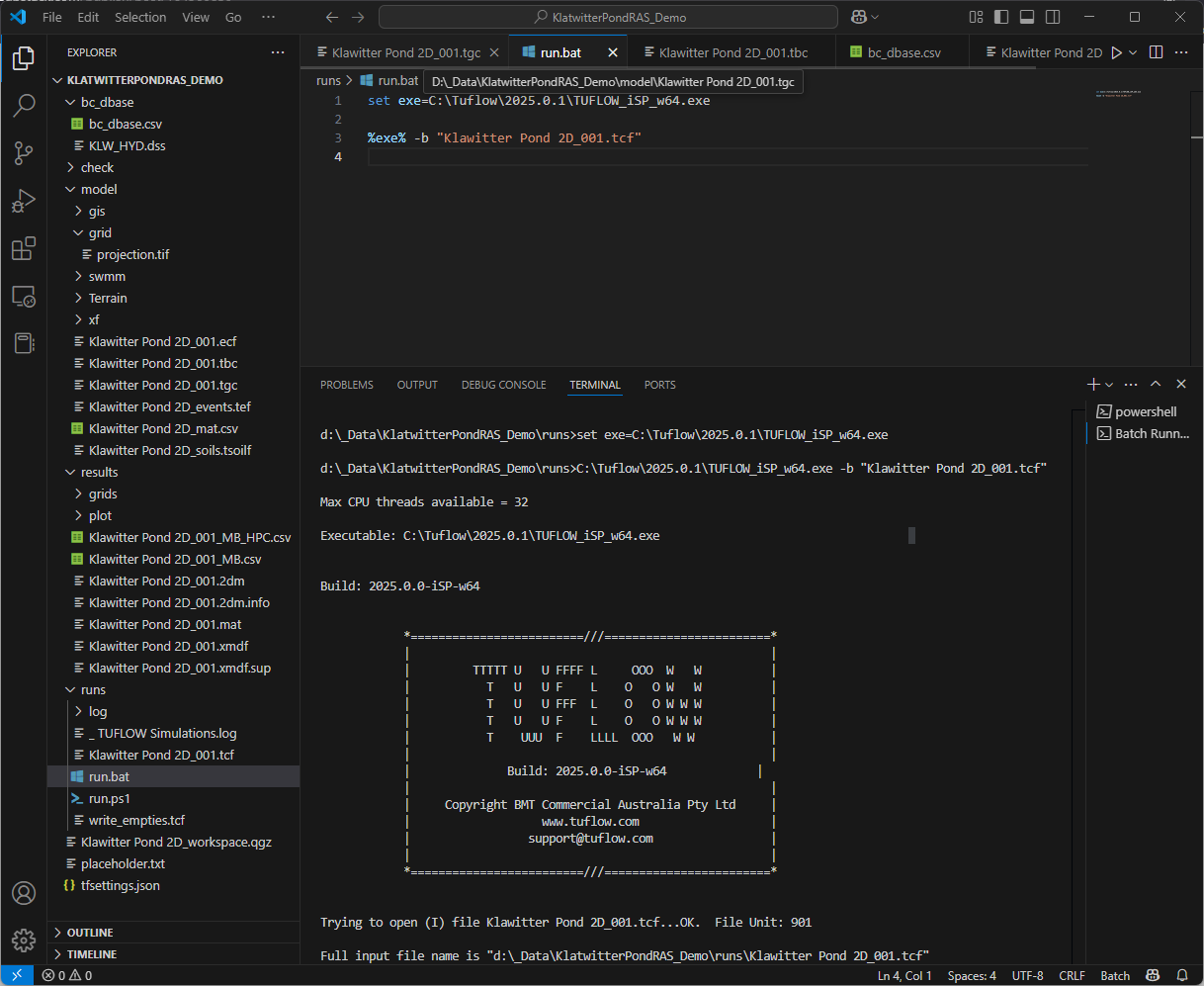Open the Source Control view
The image size is (1204, 986).
click(x=24, y=153)
